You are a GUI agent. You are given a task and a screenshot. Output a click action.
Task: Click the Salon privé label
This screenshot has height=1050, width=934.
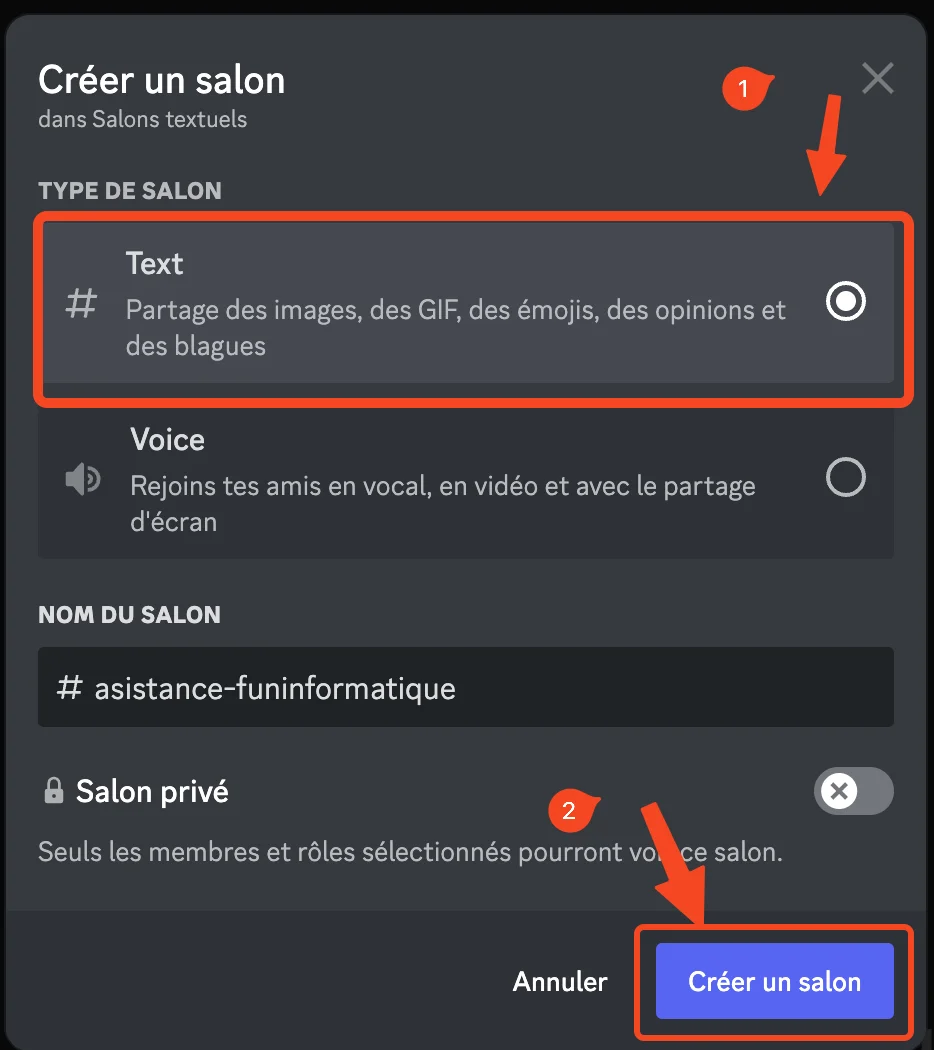152,792
